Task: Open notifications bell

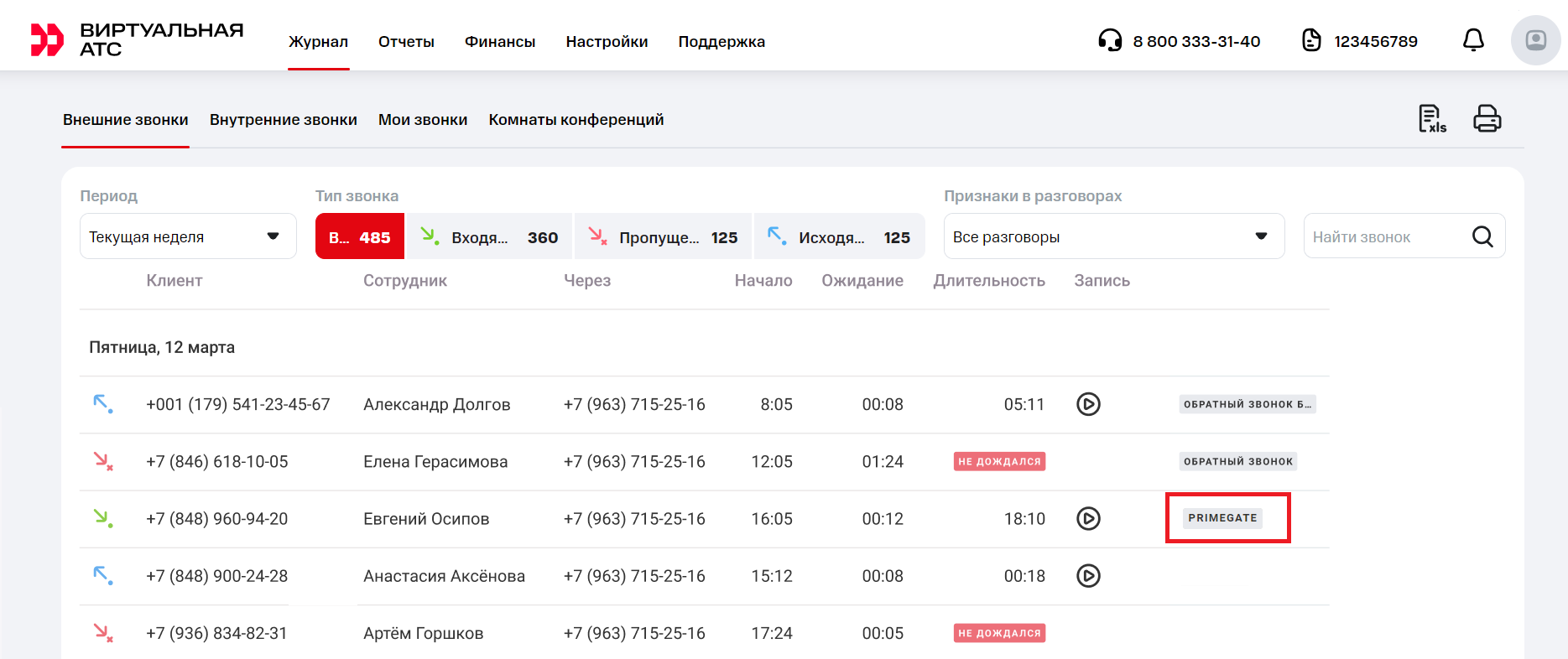Action: [1472, 40]
